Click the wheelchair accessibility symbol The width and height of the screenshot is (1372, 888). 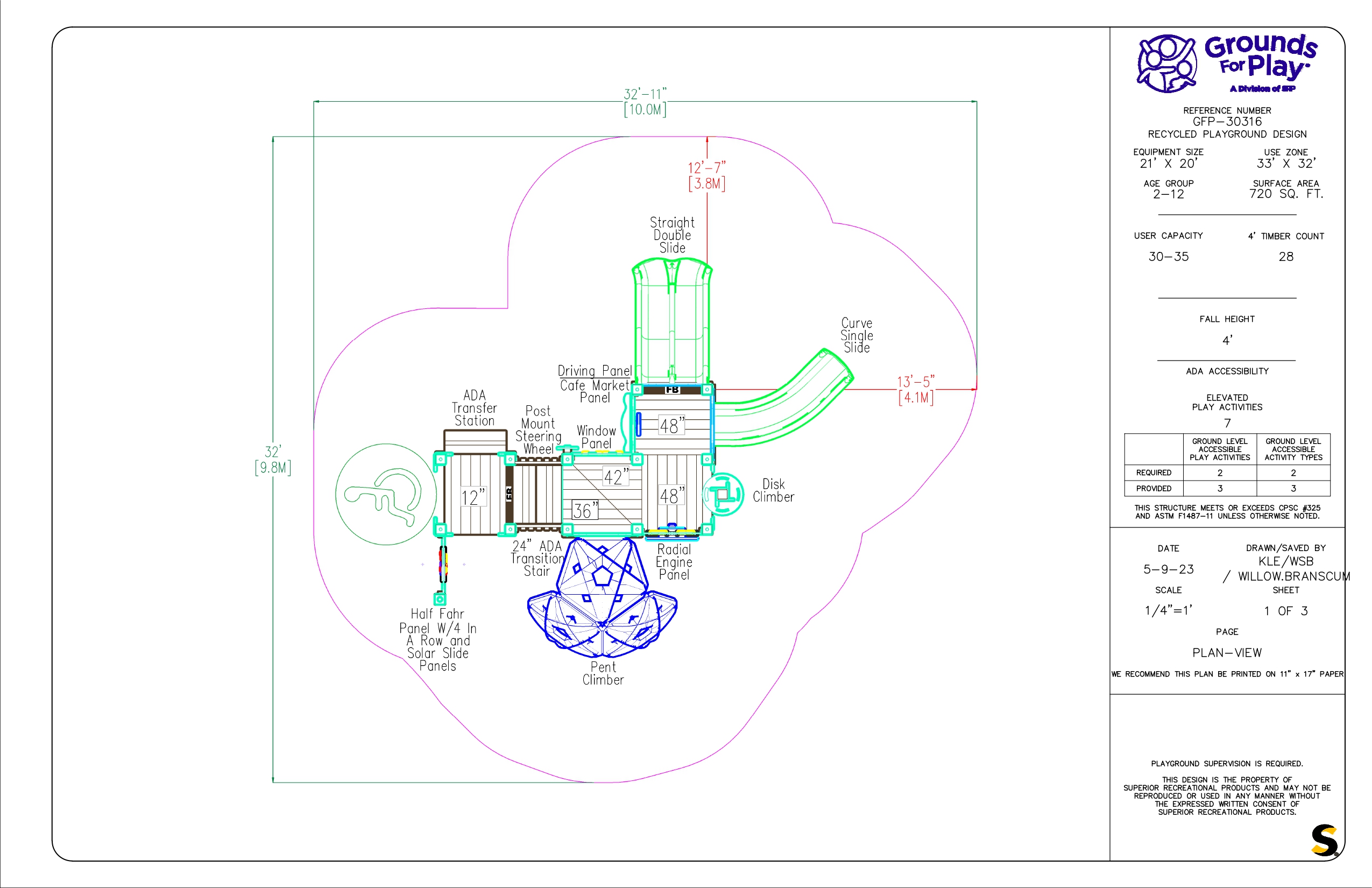[x=386, y=494]
